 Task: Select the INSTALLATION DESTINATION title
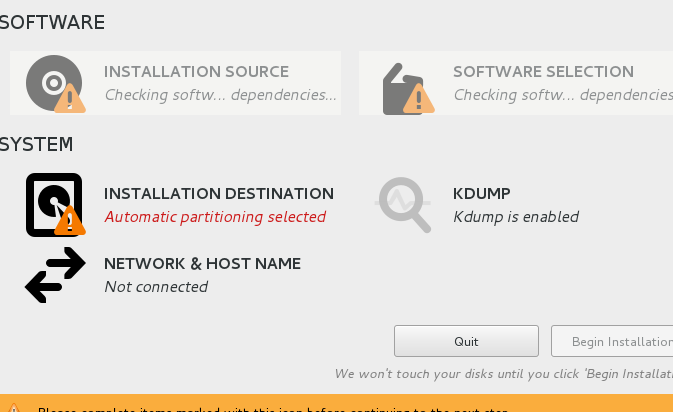pyautogui.click(x=218, y=194)
